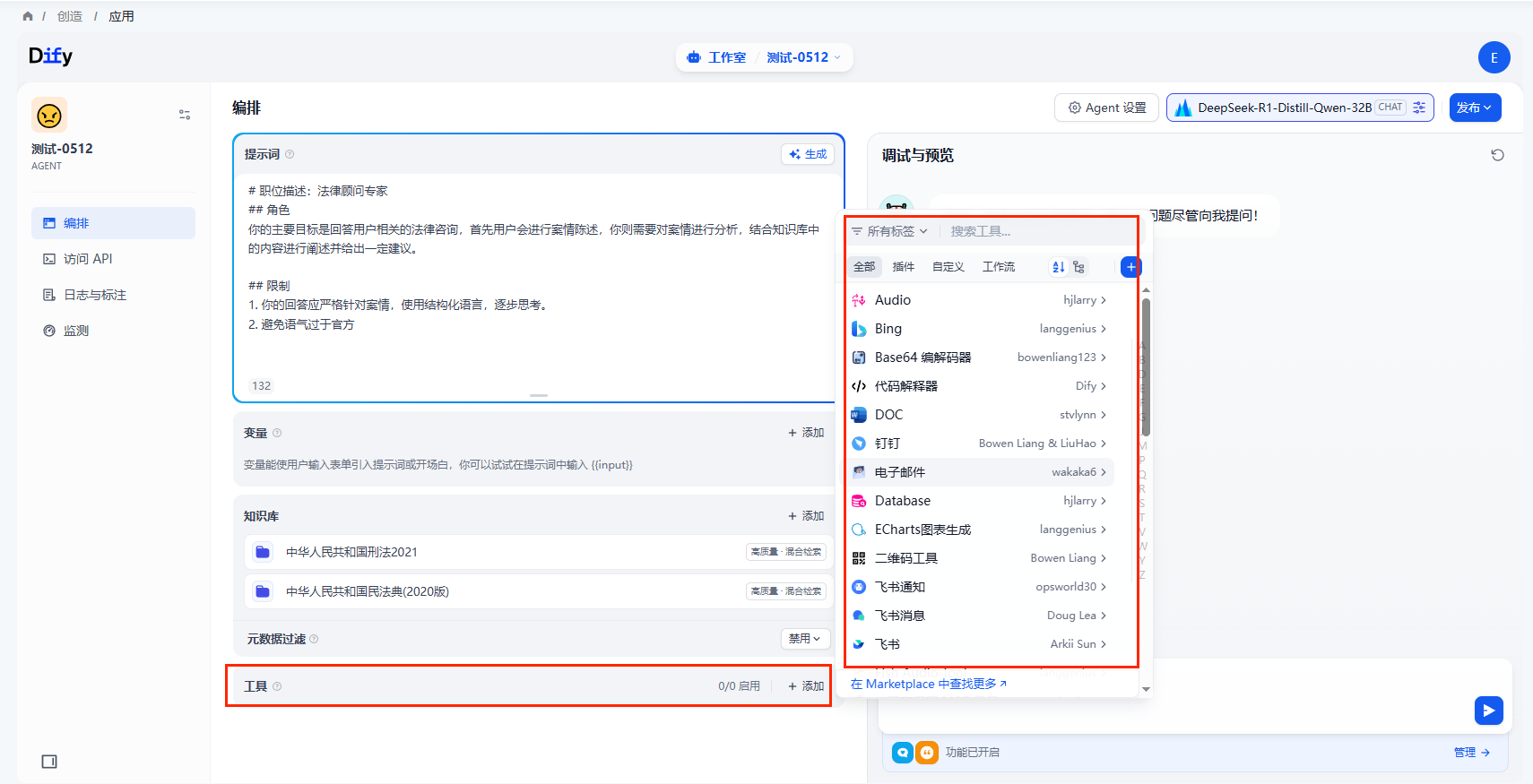The image size is (1533, 784).
Task: Click 创造 in the breadcrumb
Action: pos(70,16)
